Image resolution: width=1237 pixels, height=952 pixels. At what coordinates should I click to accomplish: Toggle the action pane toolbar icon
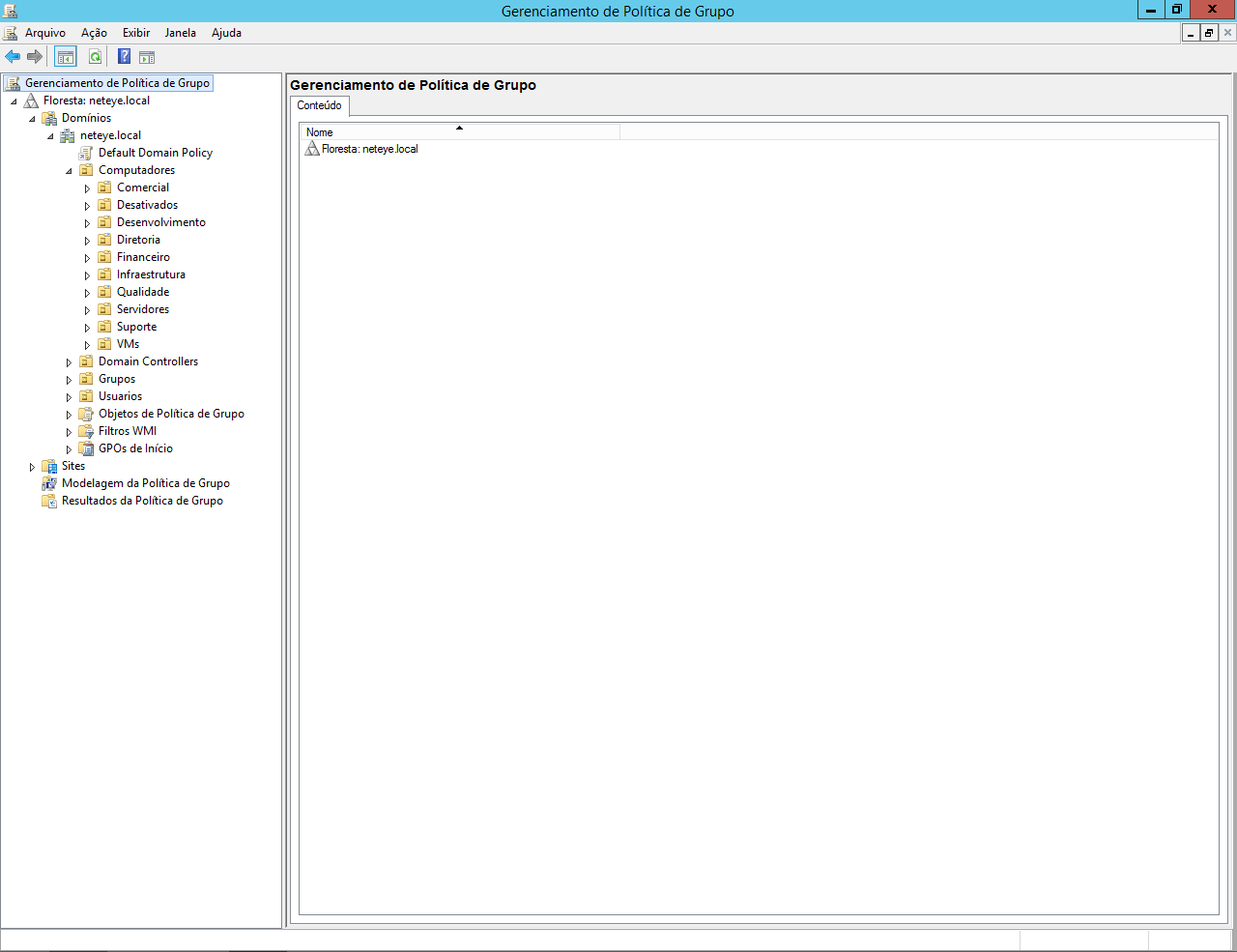(147, 57)
